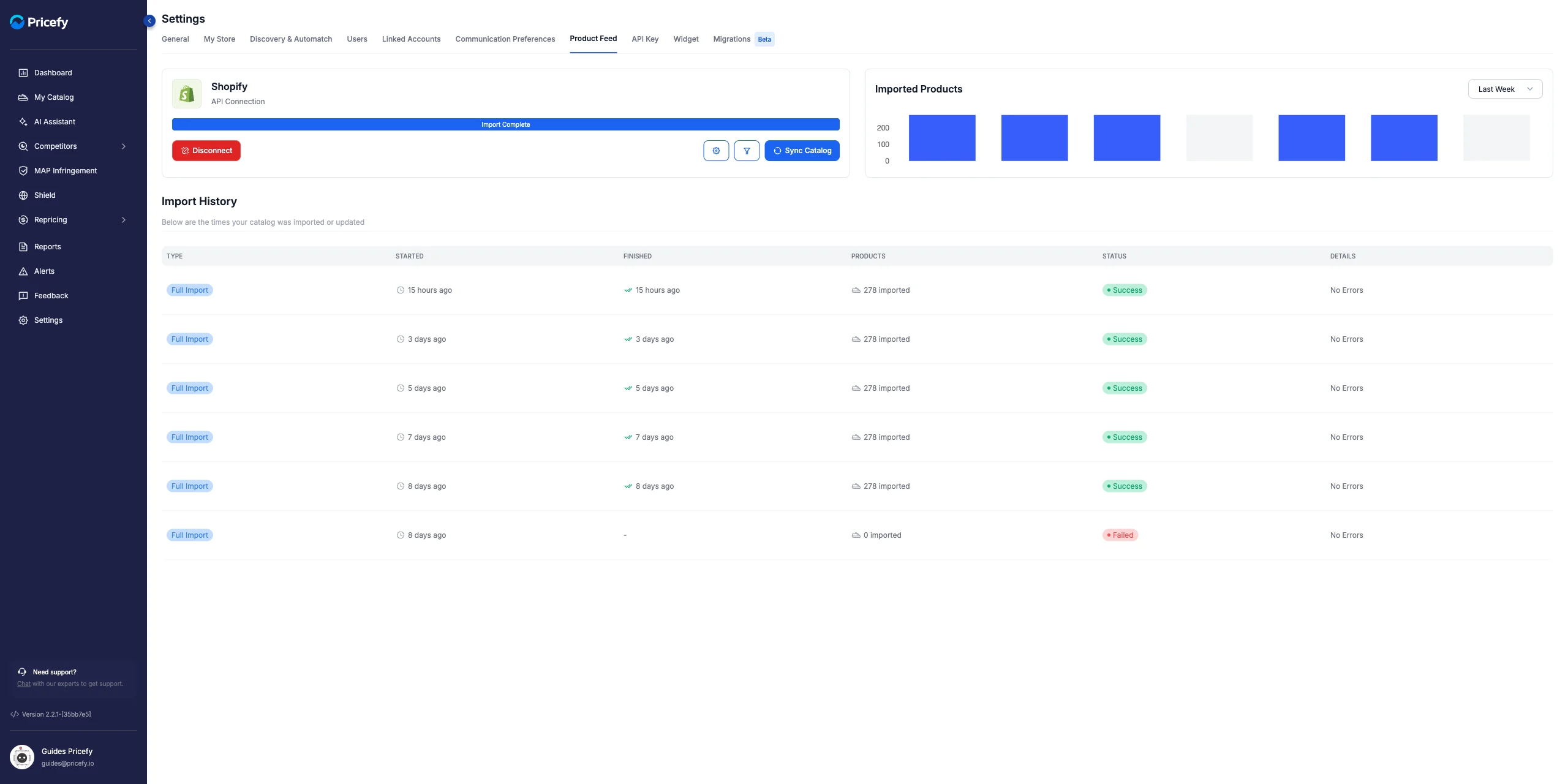Click the Sync Catalog button

[802, 151]
